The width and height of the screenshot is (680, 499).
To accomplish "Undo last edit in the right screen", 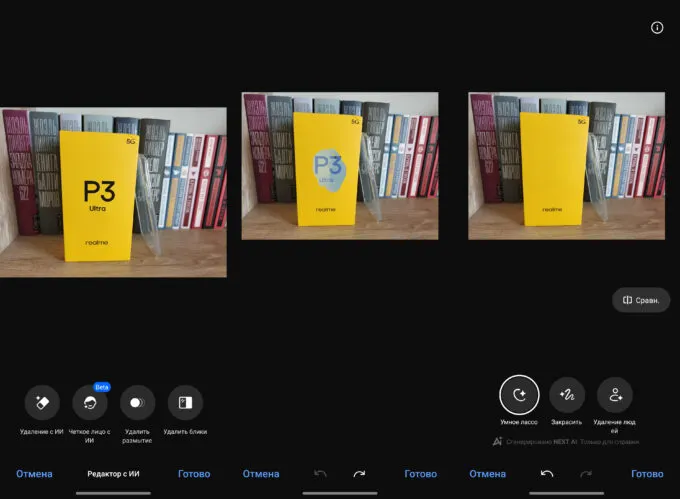I will click(547, 474).
